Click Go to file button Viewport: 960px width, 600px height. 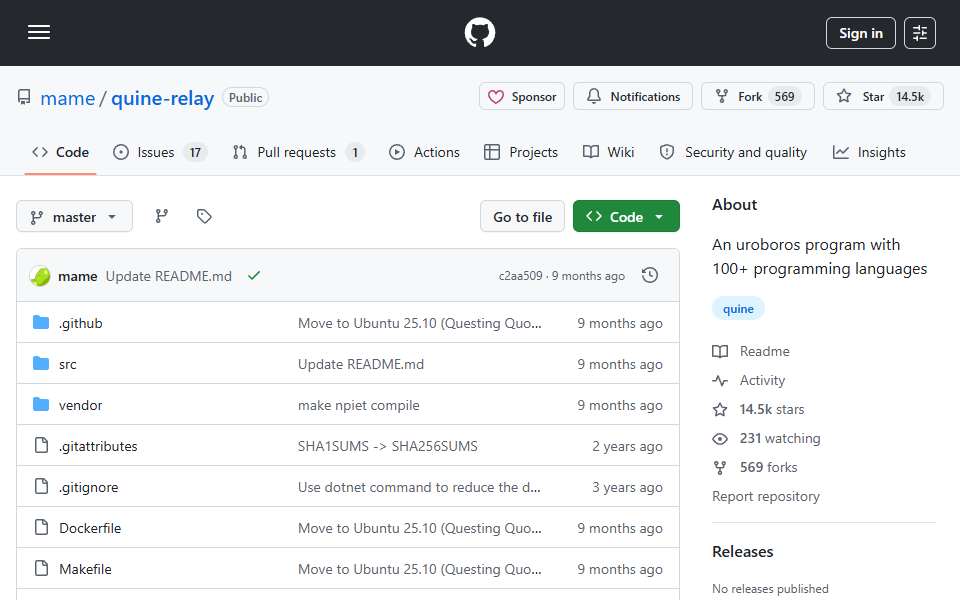[x=522, y=217]
